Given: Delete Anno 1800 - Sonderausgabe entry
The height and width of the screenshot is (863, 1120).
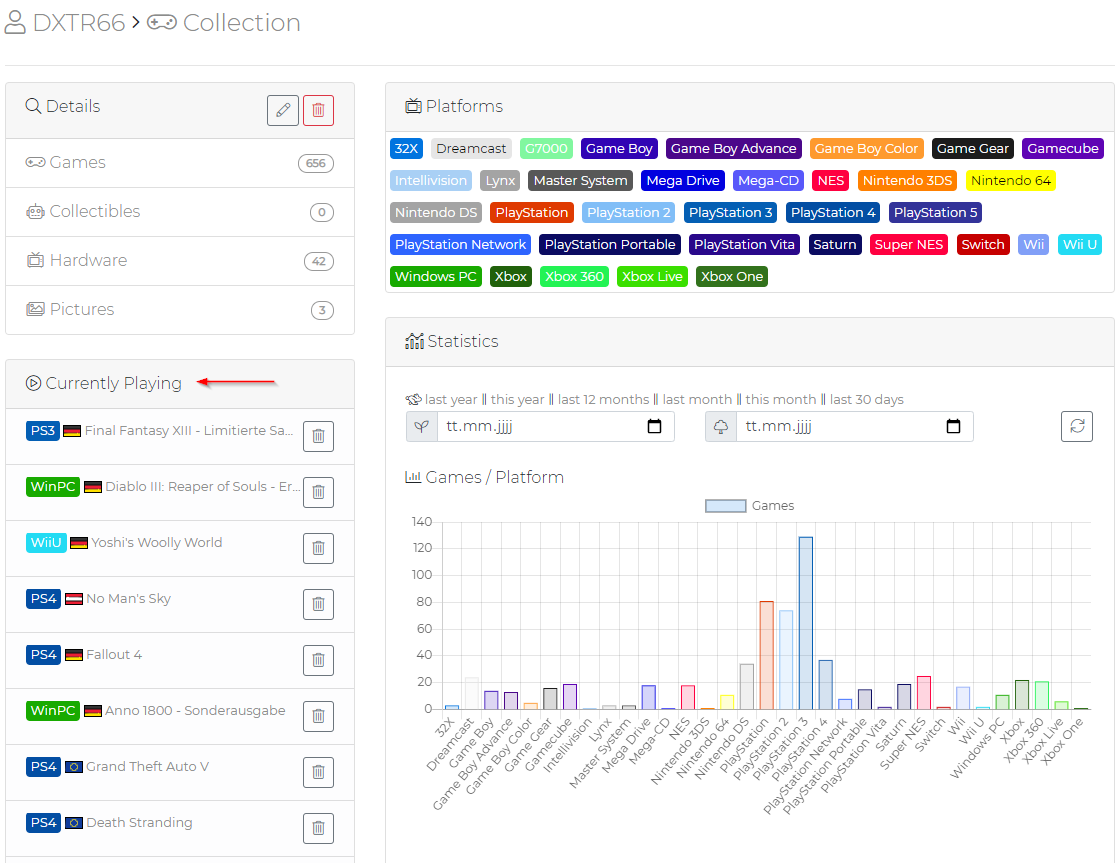Looking at the screenshot, I should pyautogui.click(x=319, y=716).
